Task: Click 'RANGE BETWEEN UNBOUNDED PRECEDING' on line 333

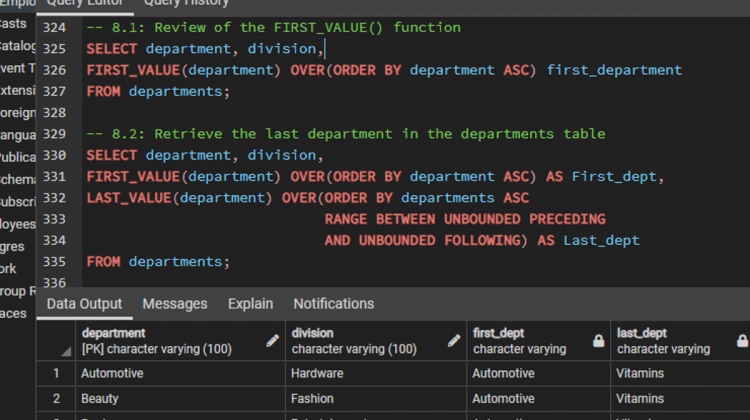Action: click(465, 219)
